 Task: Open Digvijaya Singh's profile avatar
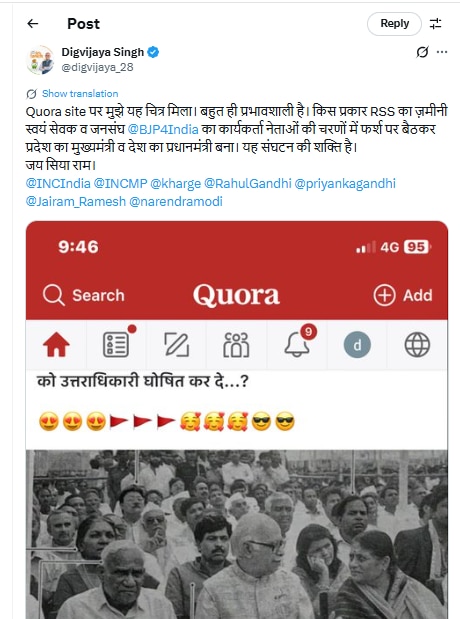pyautogui.click(x=40, y=60)
